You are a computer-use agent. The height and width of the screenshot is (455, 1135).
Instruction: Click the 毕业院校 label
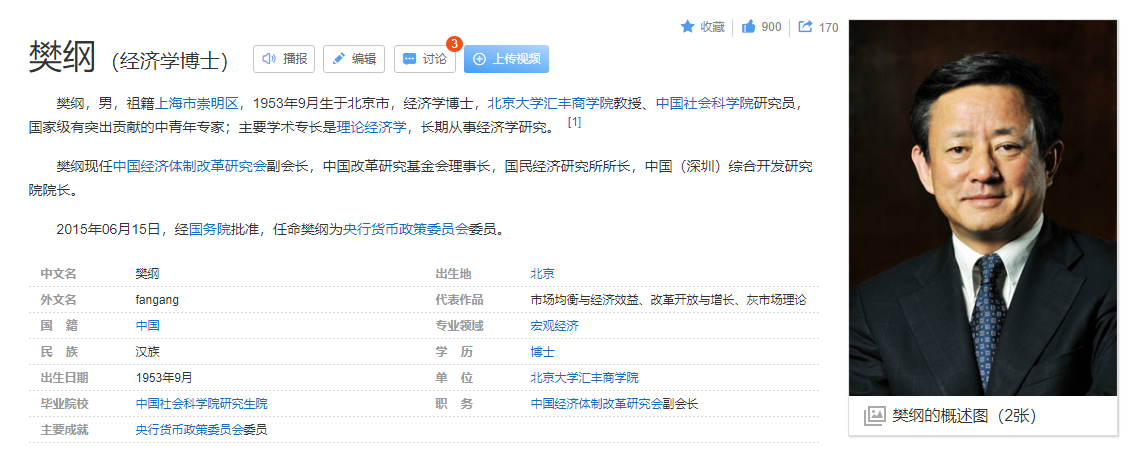(64, 404)
